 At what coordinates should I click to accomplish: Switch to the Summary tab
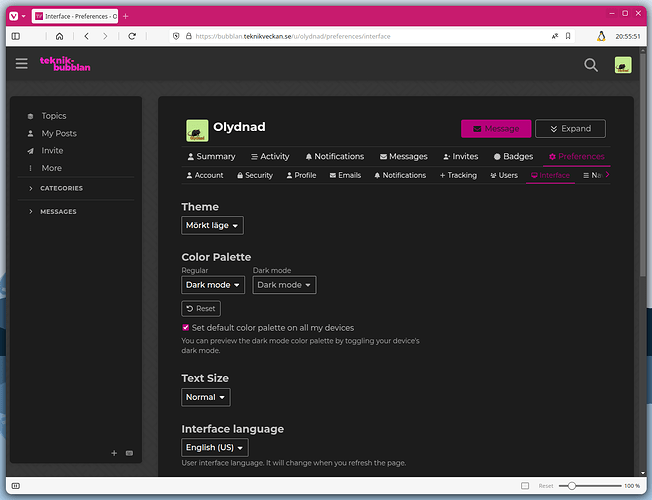tap(211, 156)
